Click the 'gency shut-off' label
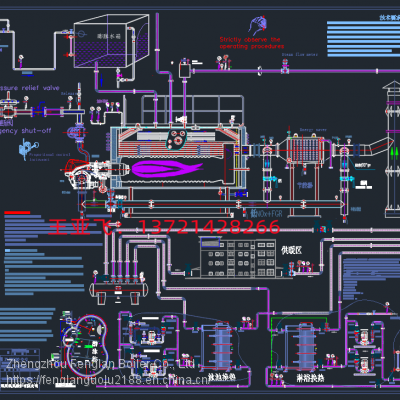Screen dimensions: 400x400 click(25, 131)
